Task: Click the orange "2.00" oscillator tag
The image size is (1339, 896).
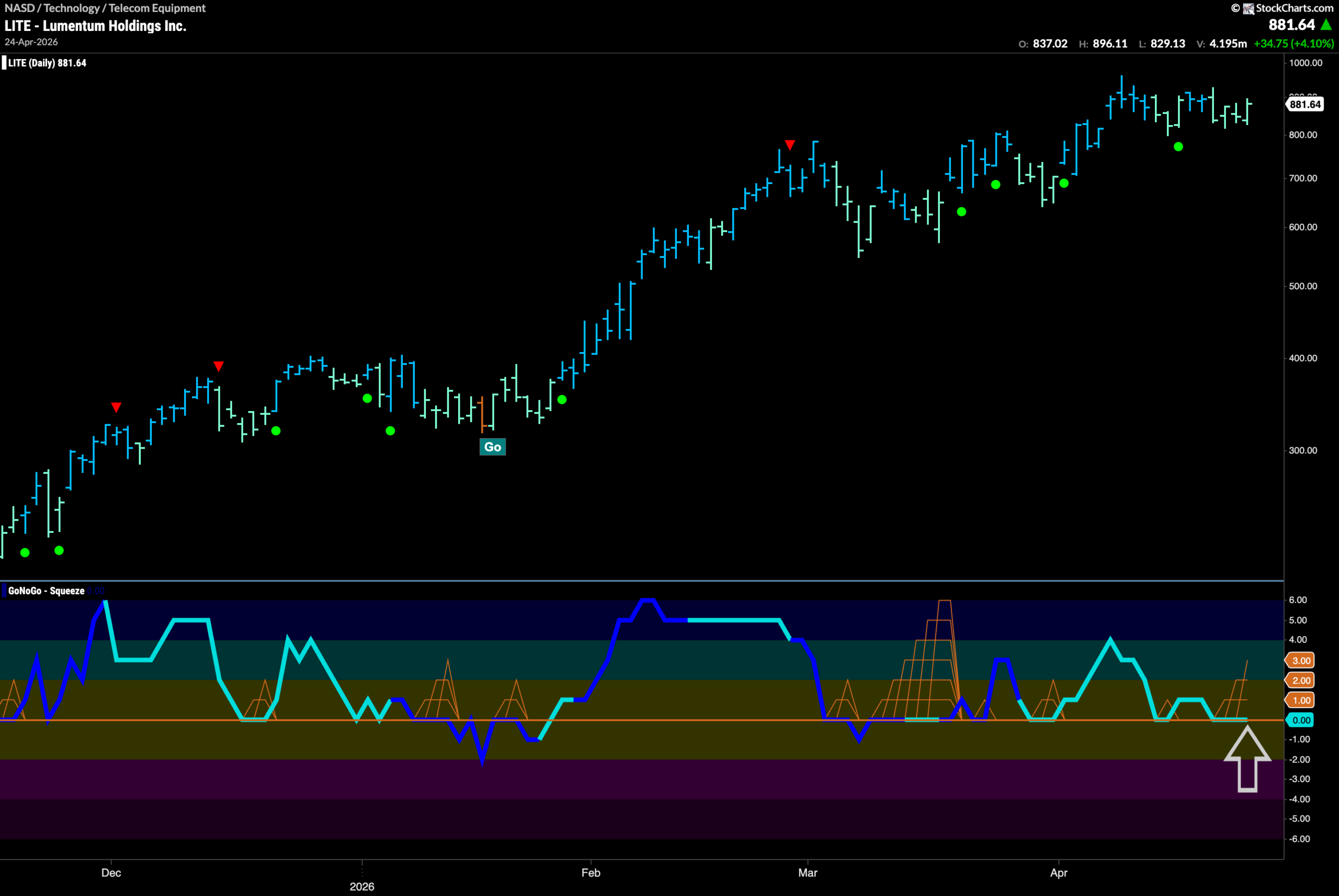Action: tap(1301, 680)
